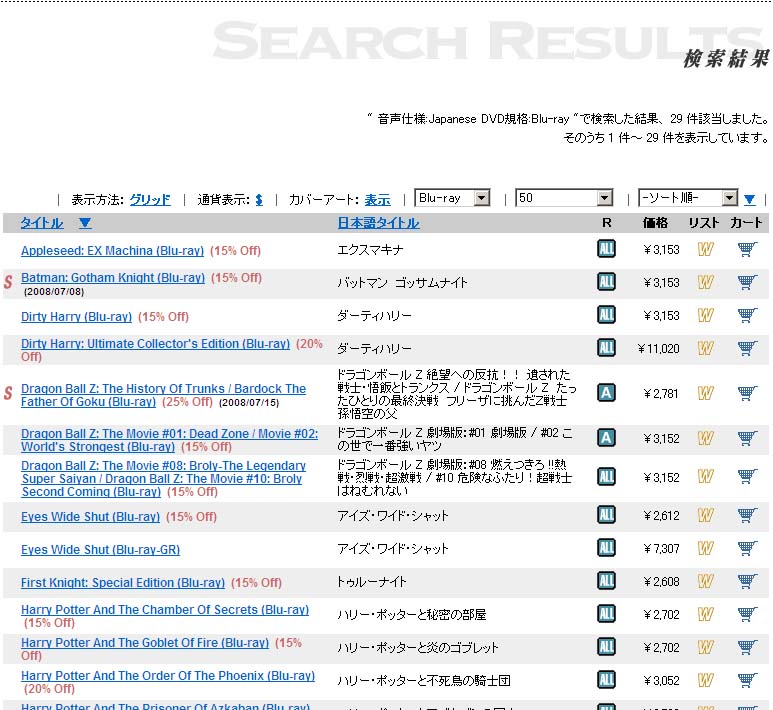Add Harry Potter Chamber Of Secrets to cart
The image size is (773, 710).
point(747,615)
